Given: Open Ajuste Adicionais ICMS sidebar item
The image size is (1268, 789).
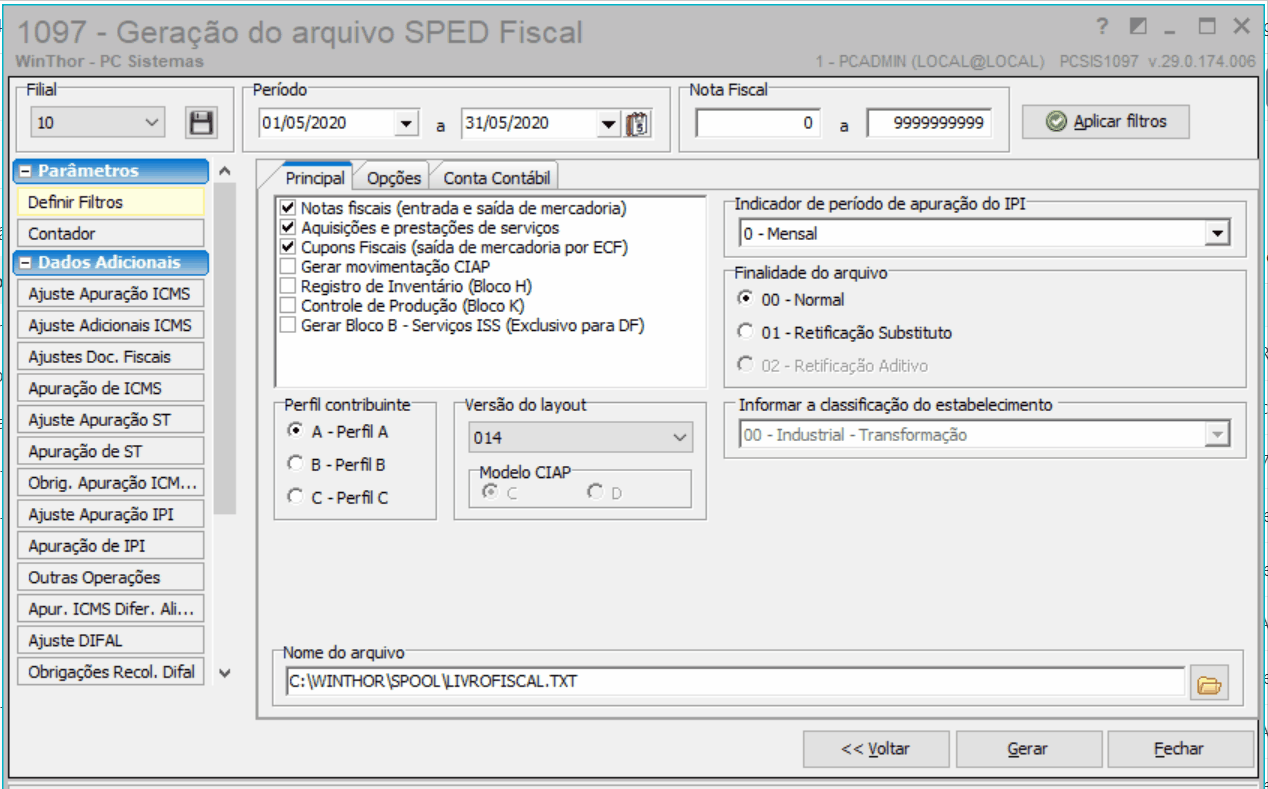Looking at the screenshot, I should 111,325.
